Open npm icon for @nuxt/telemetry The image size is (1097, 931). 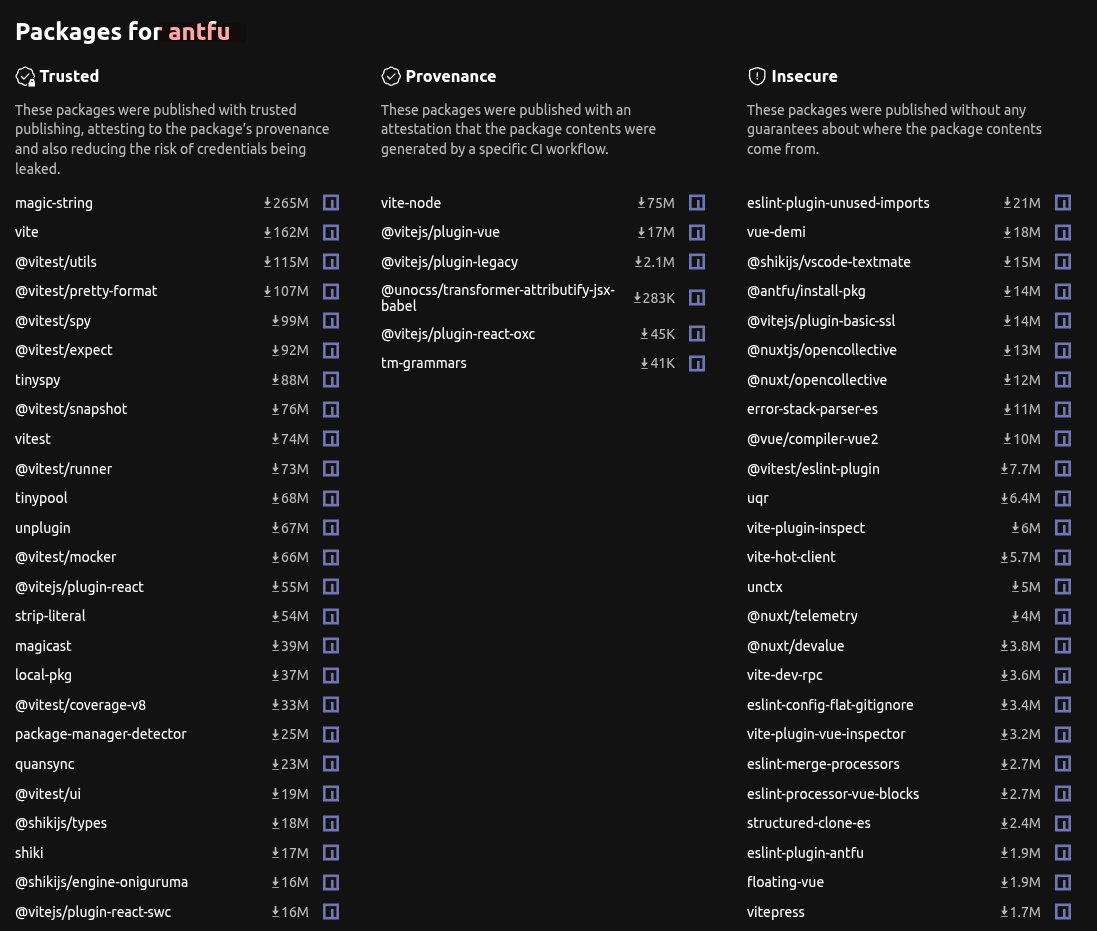point(1063,616)
